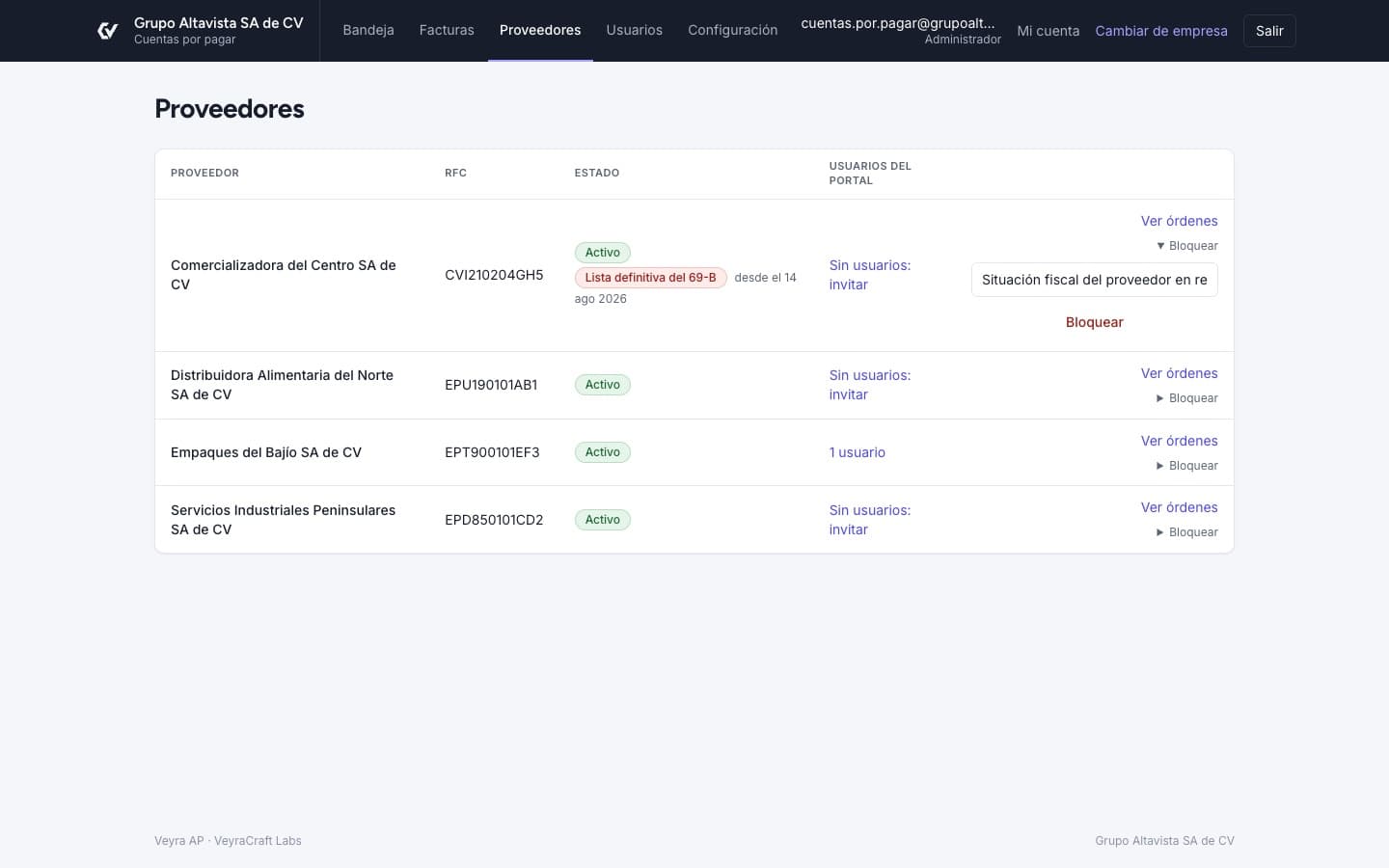Open Cambiar de empresa link
Image resolution: width=1389 pixels, height=868 pixels.
pyautogui.click(x=1161, y=31)
